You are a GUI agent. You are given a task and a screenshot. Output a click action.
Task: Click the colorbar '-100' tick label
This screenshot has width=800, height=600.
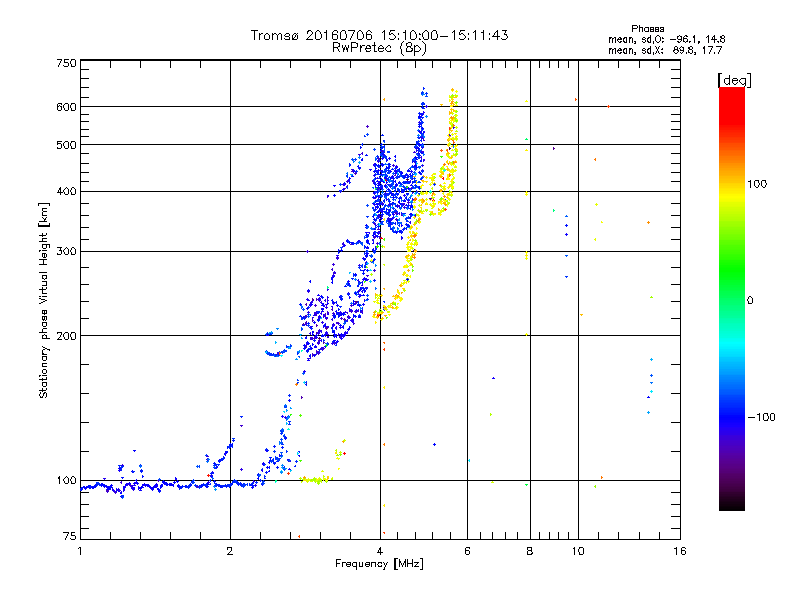[x=761, y=417]
